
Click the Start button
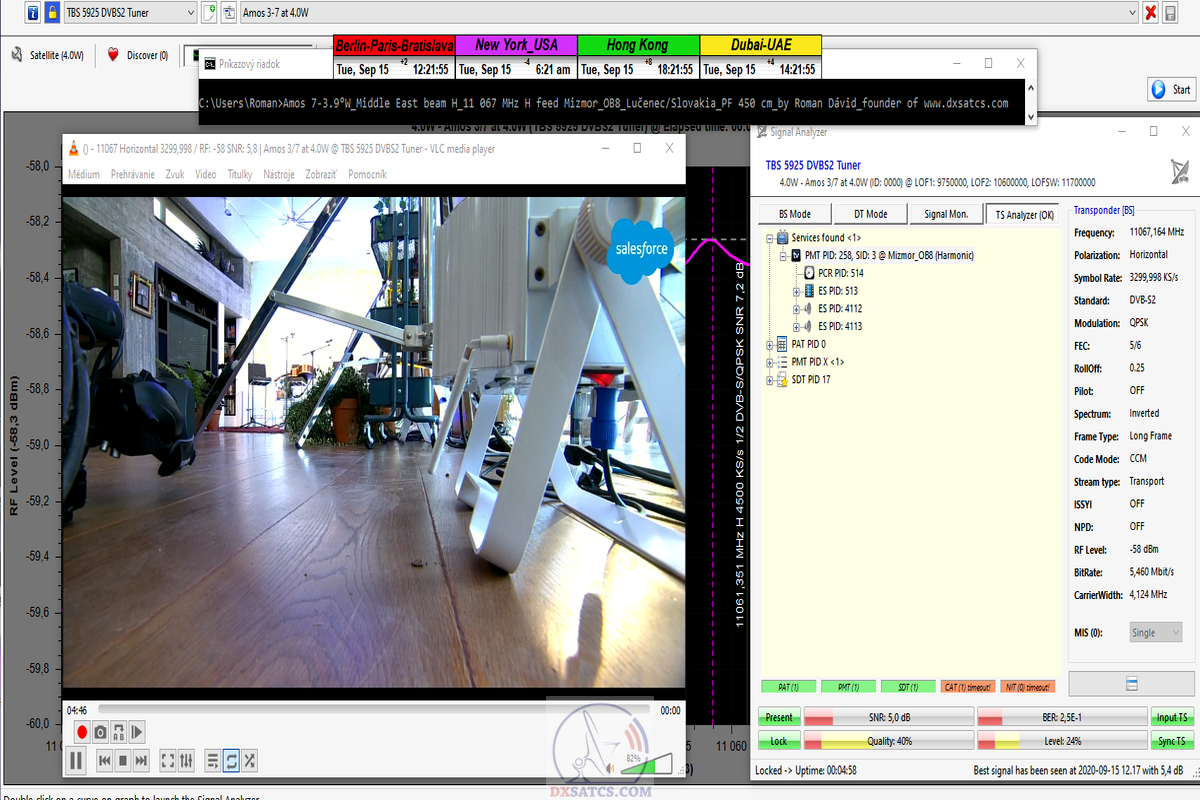[1171, 89]
